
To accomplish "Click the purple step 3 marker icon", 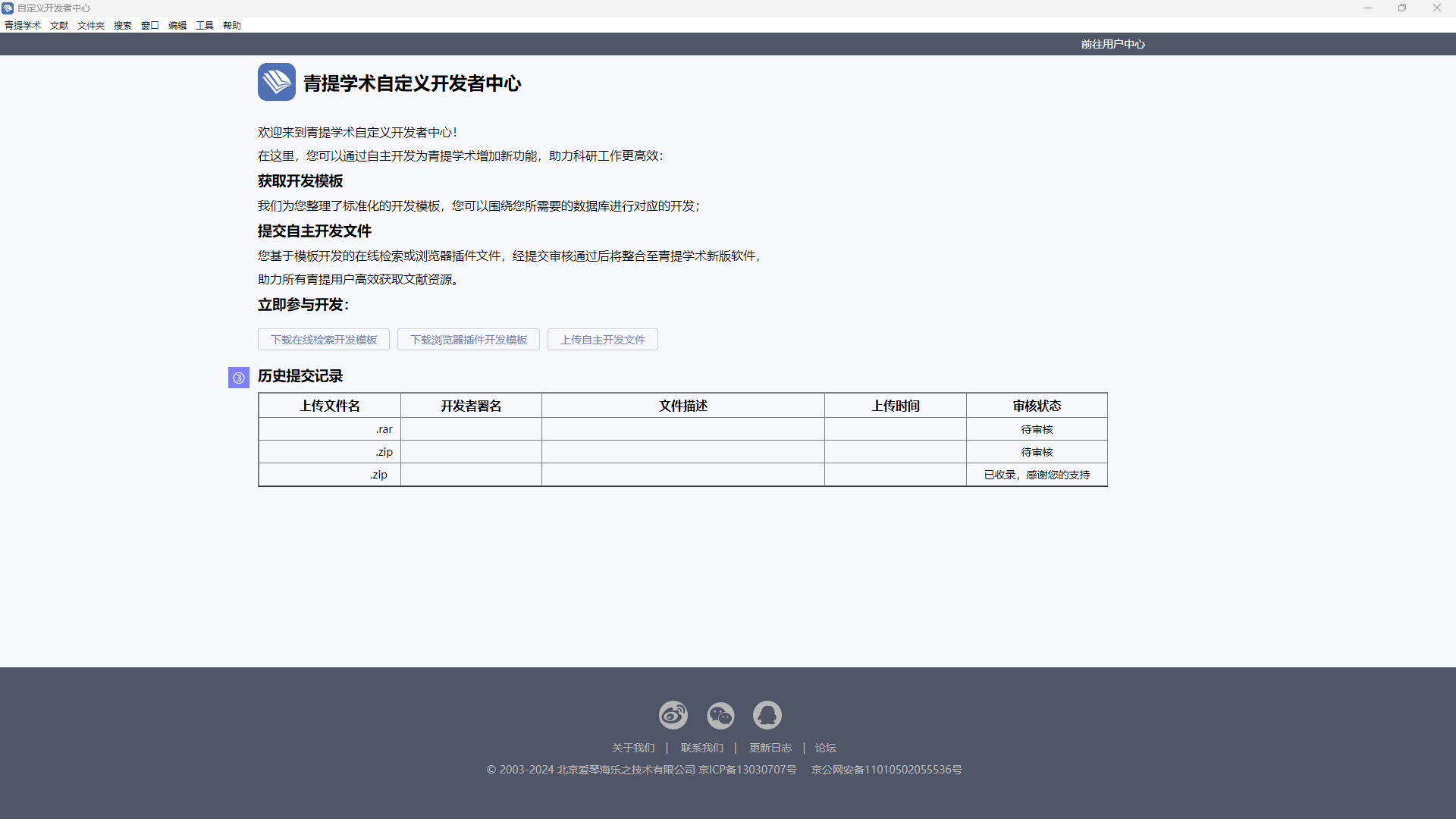I will (238, 378).
